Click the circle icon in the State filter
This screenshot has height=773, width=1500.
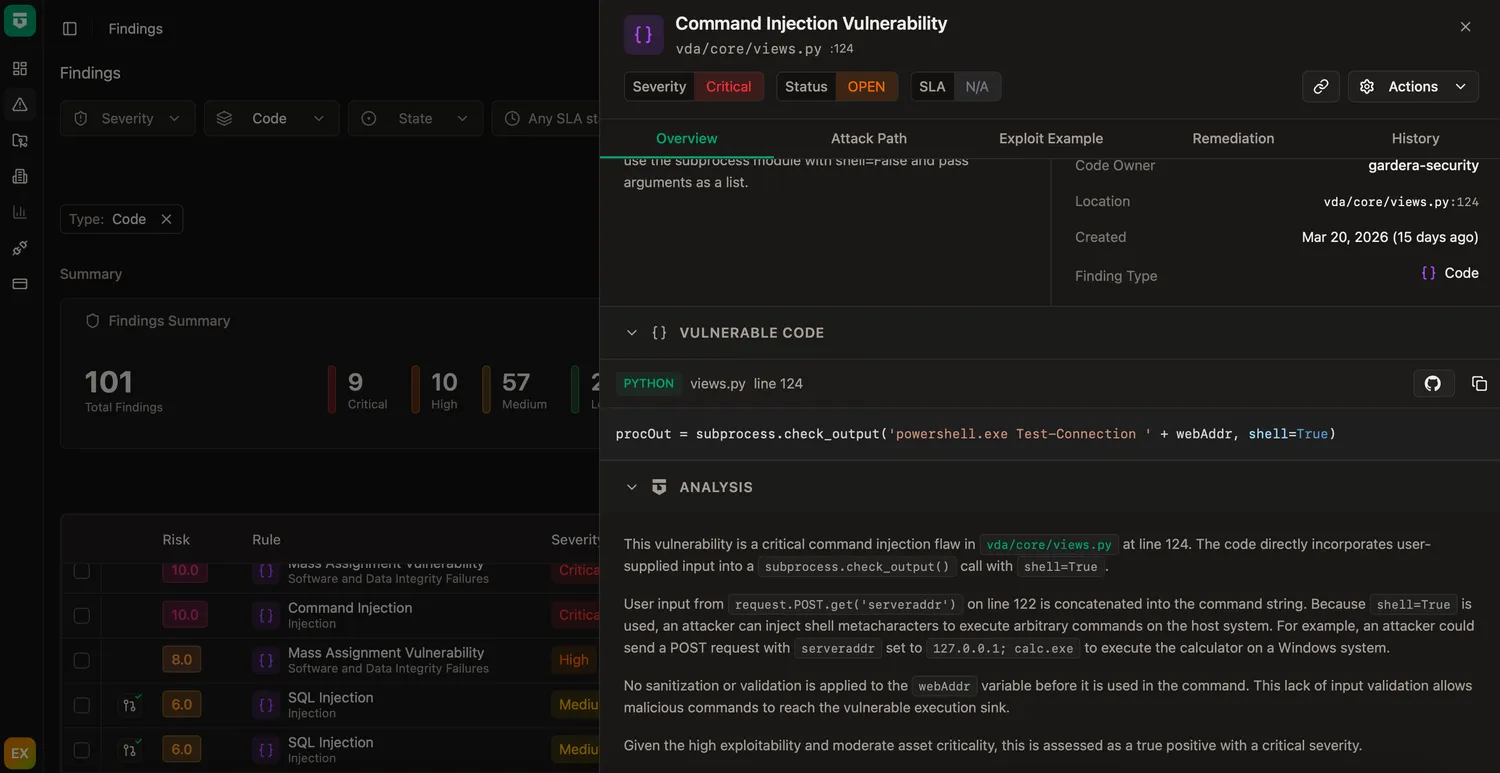tap(369, 118)
